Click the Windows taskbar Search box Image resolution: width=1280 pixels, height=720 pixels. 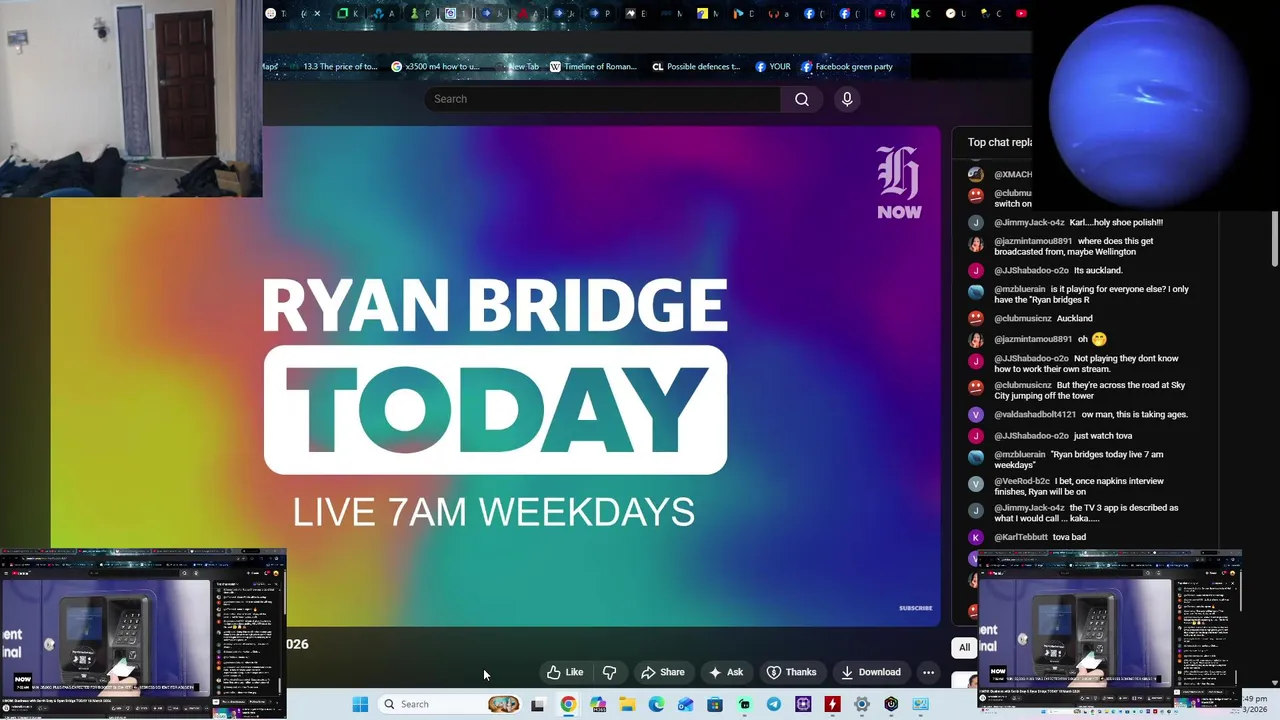click(x=450, y=704)
